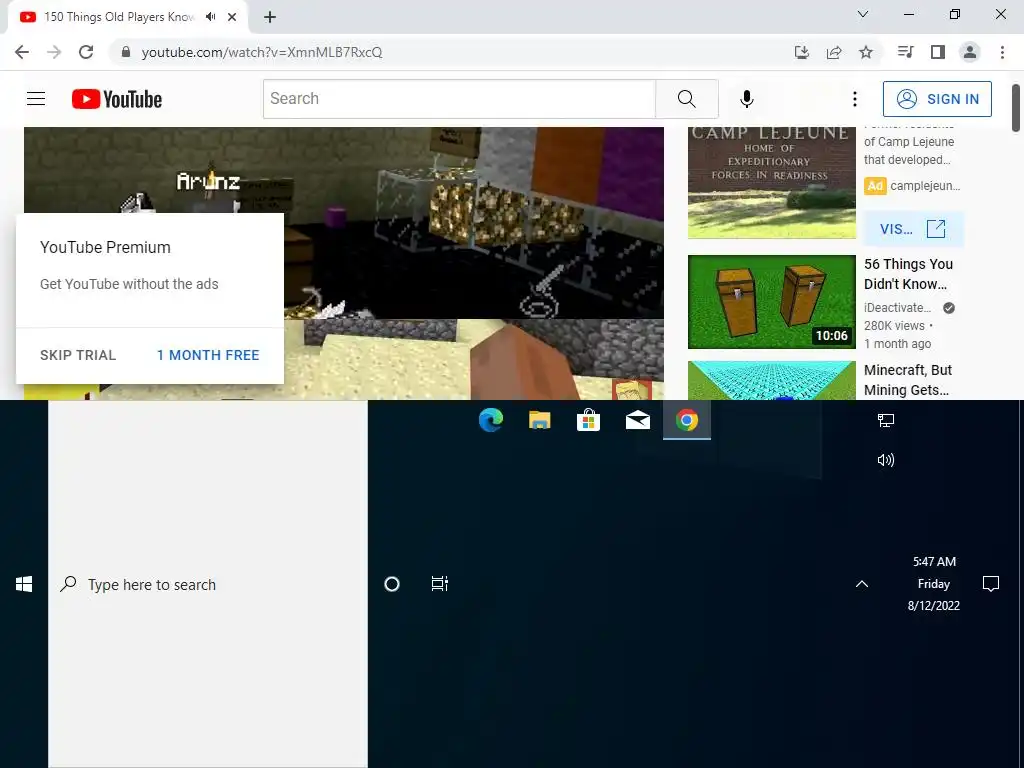Open '56 Things You Didn't Know' title
1024x768 pixels.
tap(908, 274)
